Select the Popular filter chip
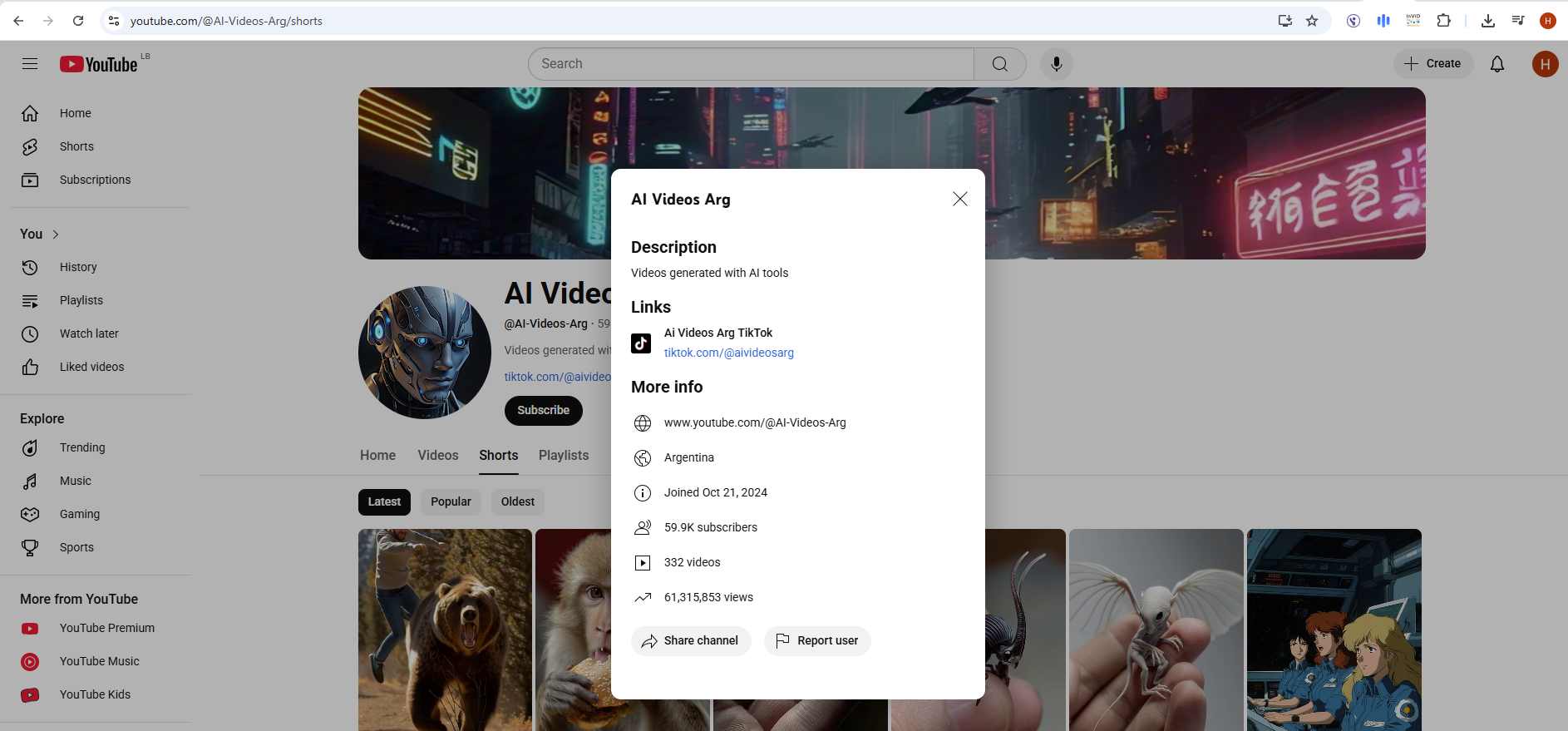Image resolution: width=1568 pixels, height=731 pixels. coord(451,502)
